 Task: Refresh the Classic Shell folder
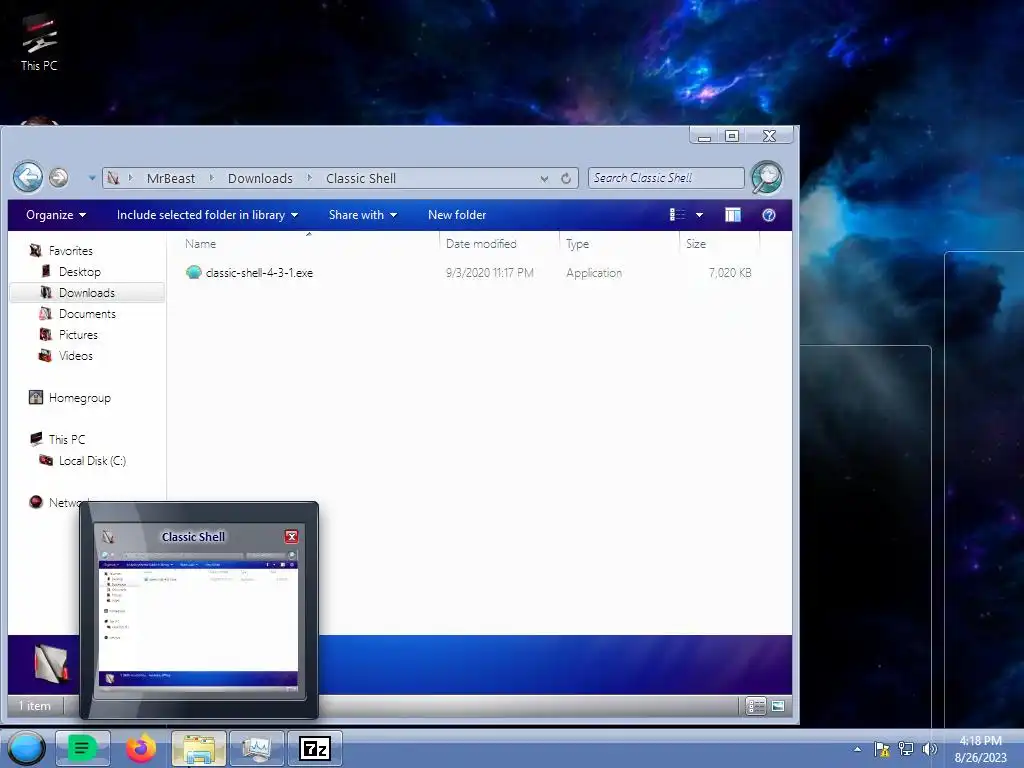click(x=566, y=178)
